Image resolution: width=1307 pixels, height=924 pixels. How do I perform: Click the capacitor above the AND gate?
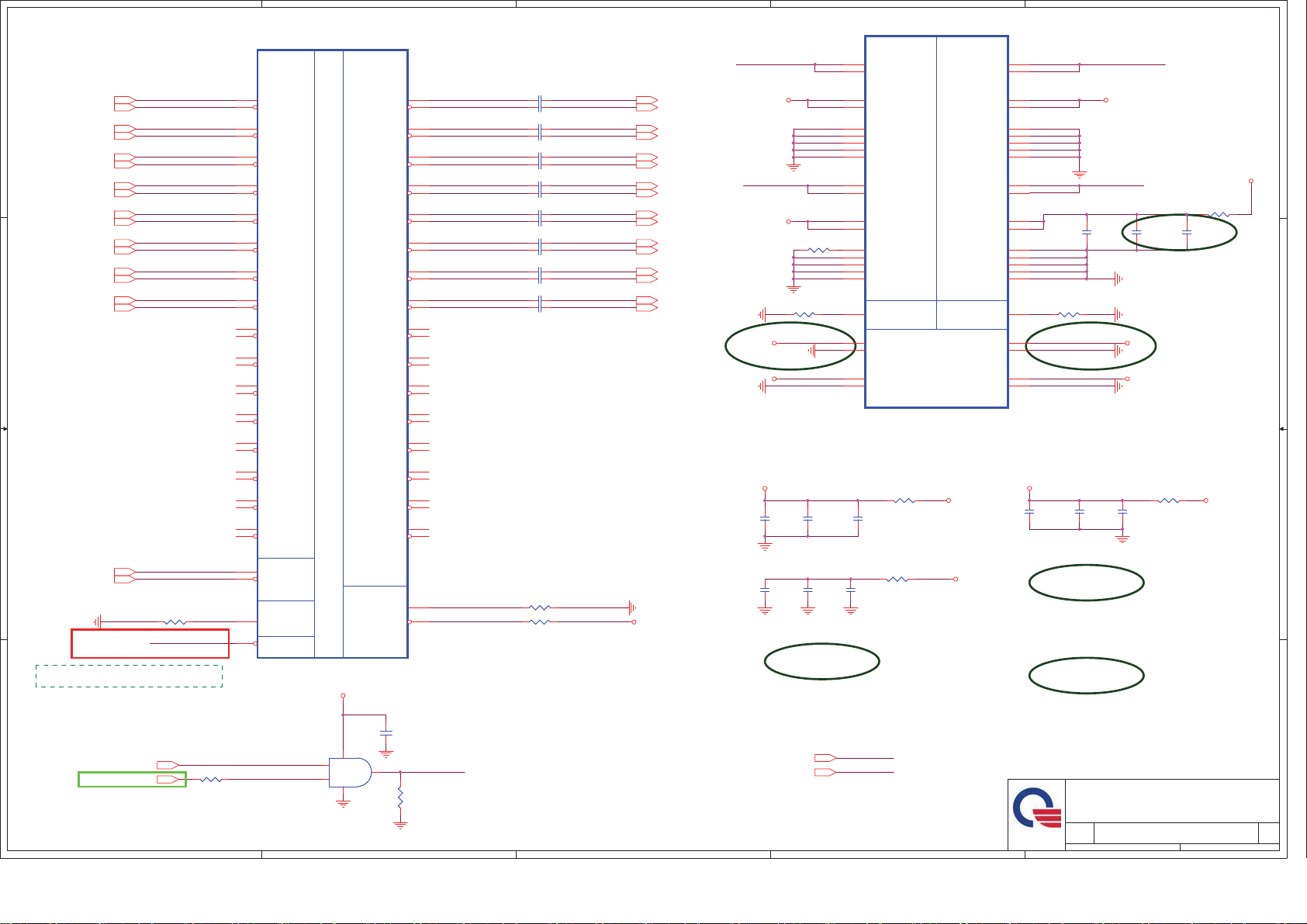click(386, 732)
